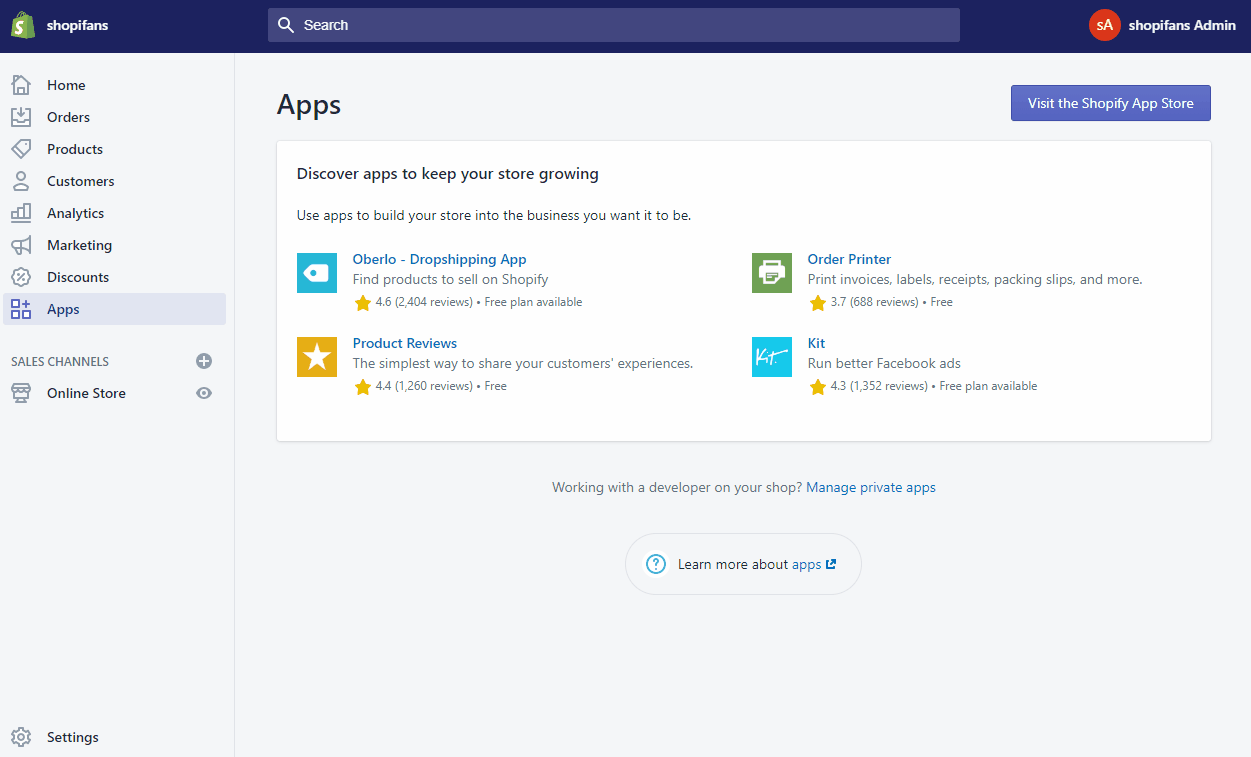1251x757 pixels.
Task: Open the Product Reviews link
Action: click(x=405, y=343)
